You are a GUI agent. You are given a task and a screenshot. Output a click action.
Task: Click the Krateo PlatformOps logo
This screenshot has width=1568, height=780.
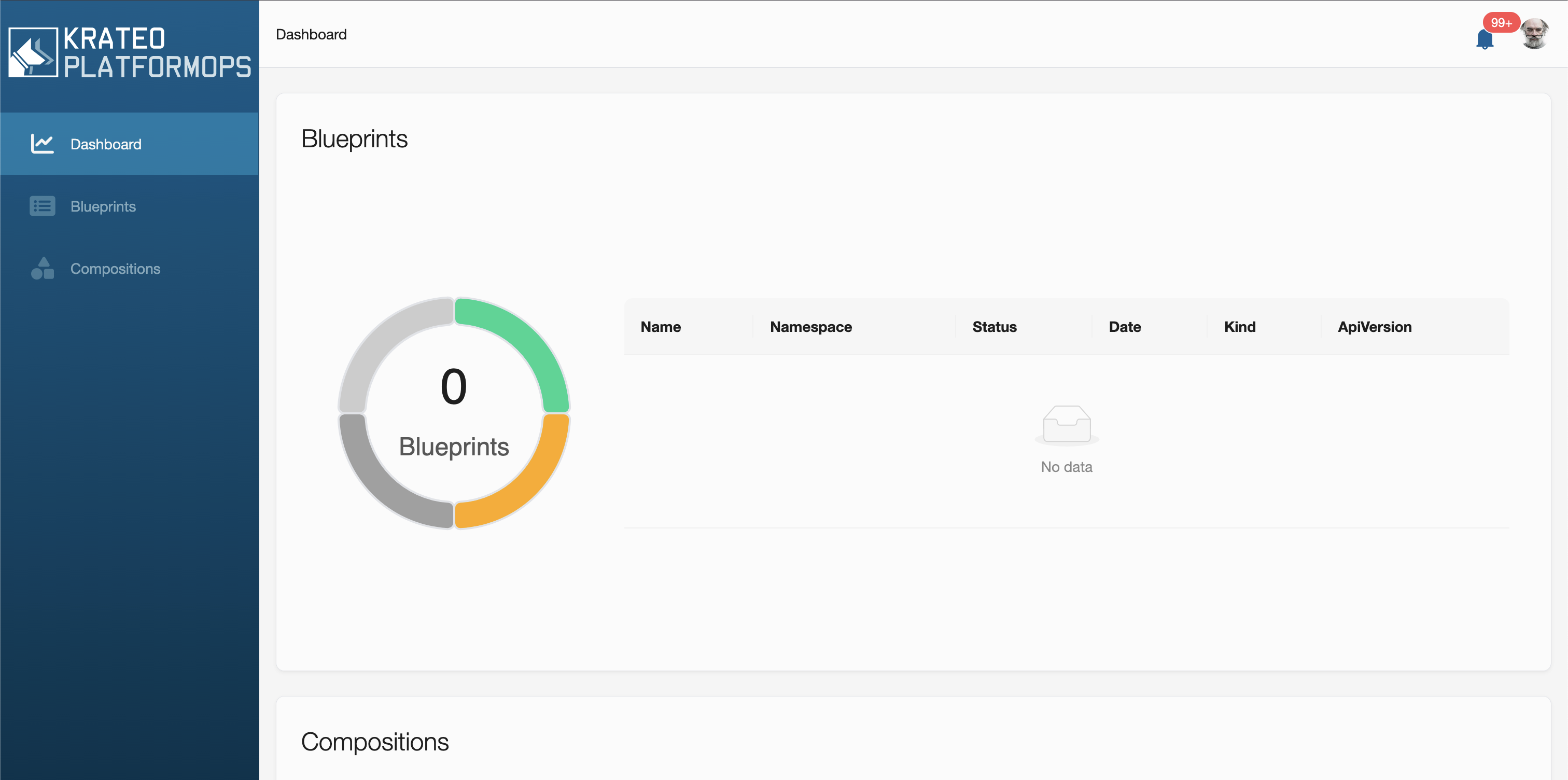tap(129, 52)
